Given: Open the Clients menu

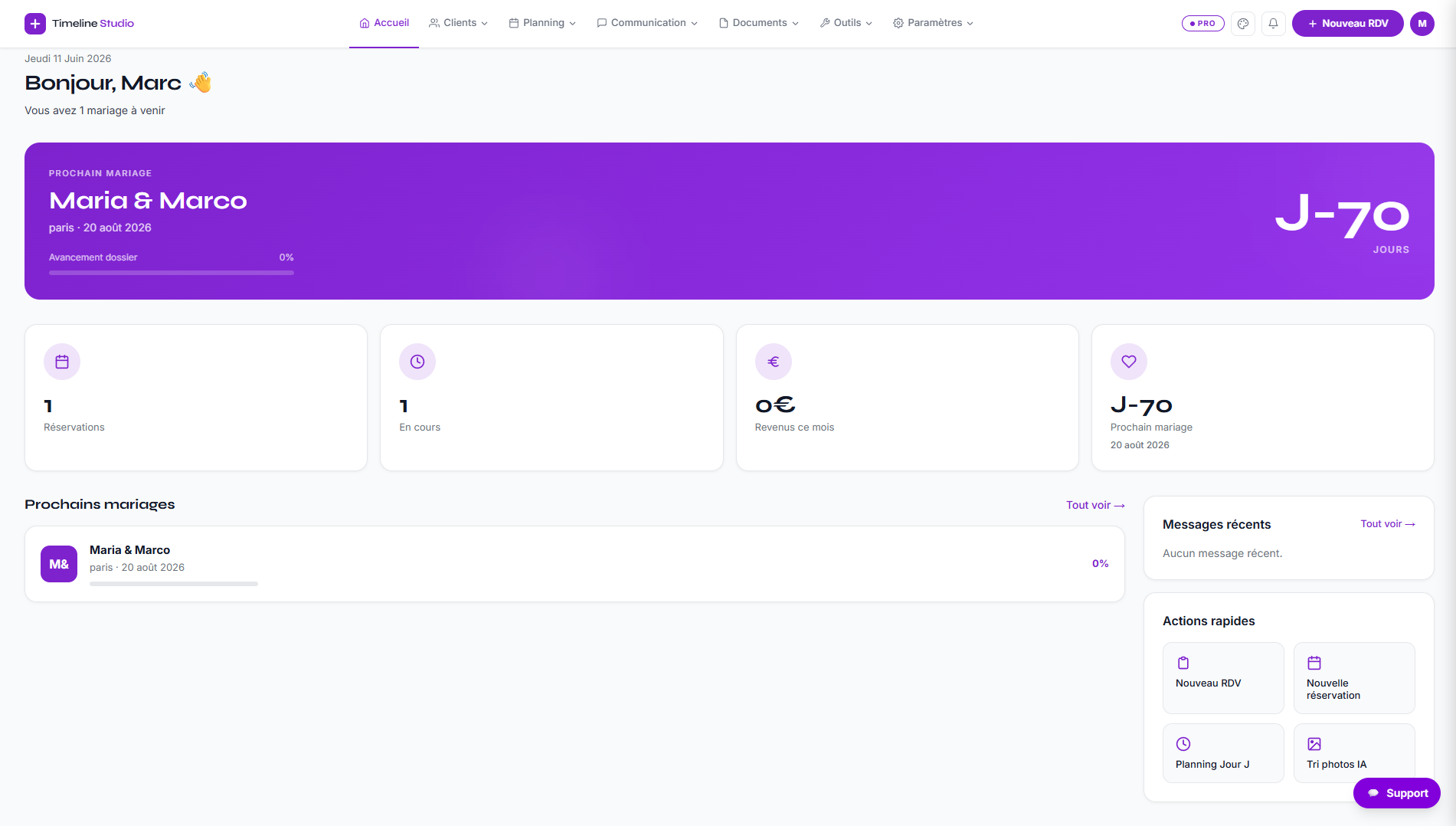Looking at the screenshot, I should (458, 23).
